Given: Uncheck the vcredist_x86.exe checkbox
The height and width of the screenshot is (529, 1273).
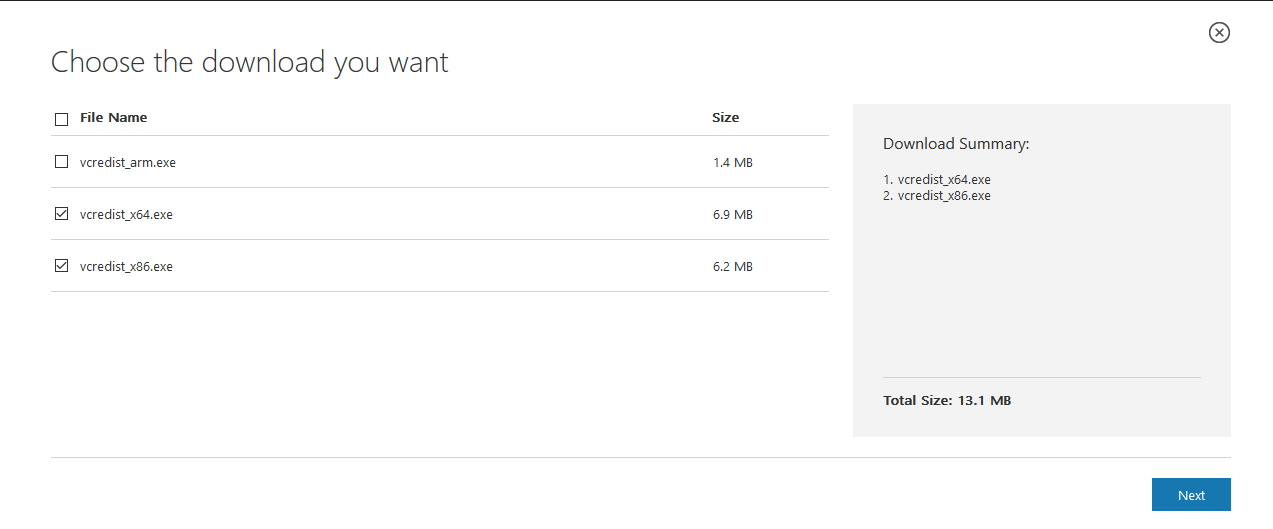Looking at the screenshot, I should pyautogui.click(x=61, y=265).
